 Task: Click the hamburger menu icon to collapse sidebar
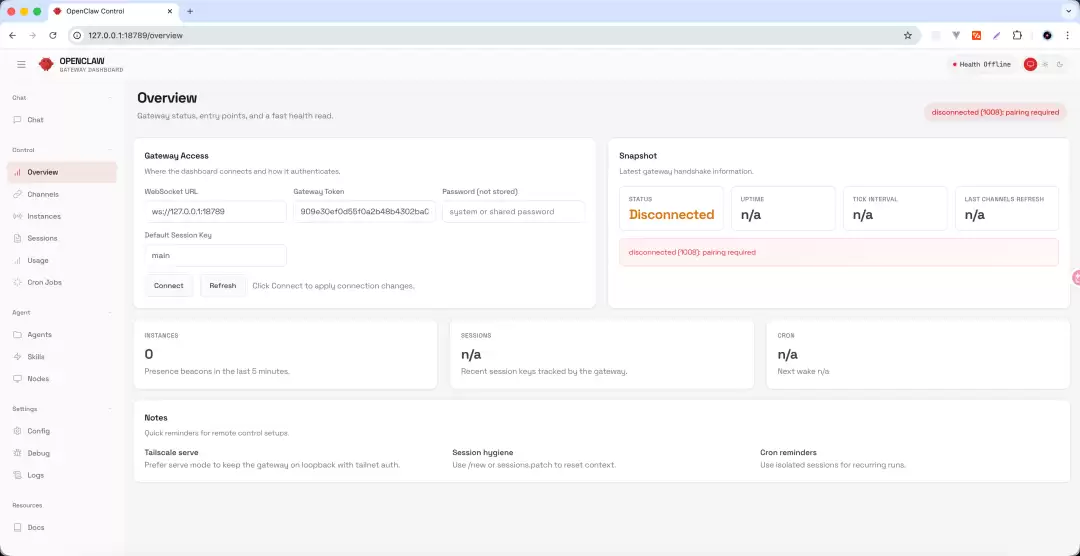pyautogui.click(x=21, y=64)
